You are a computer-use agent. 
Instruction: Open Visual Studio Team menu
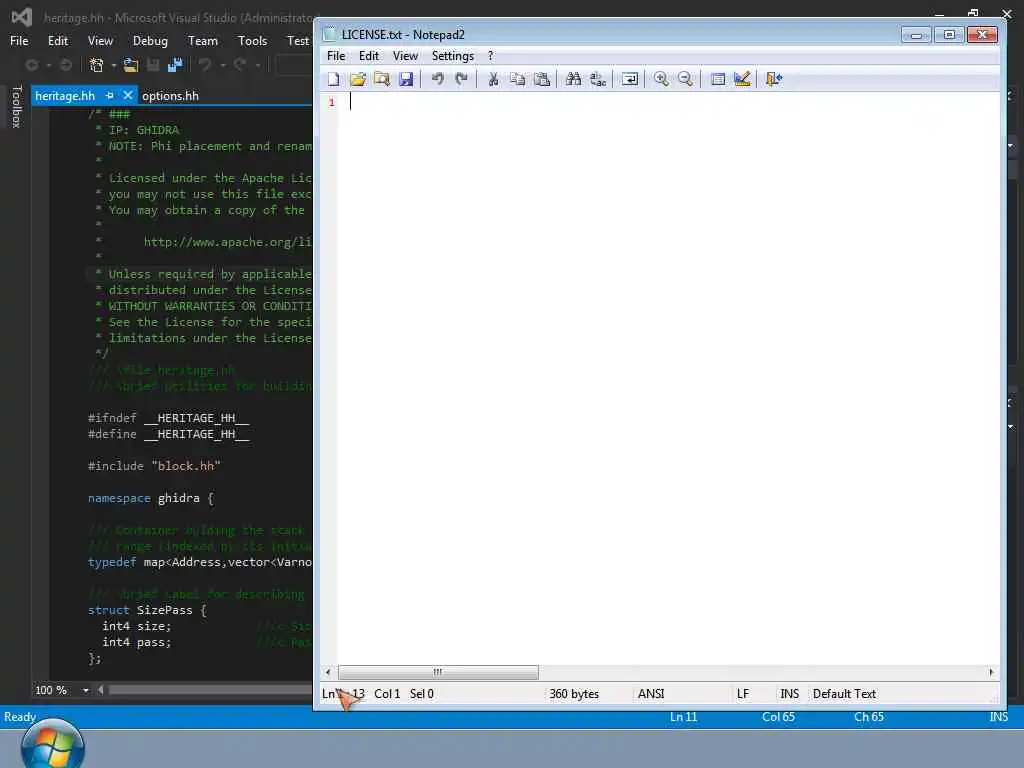pos(202,40)
